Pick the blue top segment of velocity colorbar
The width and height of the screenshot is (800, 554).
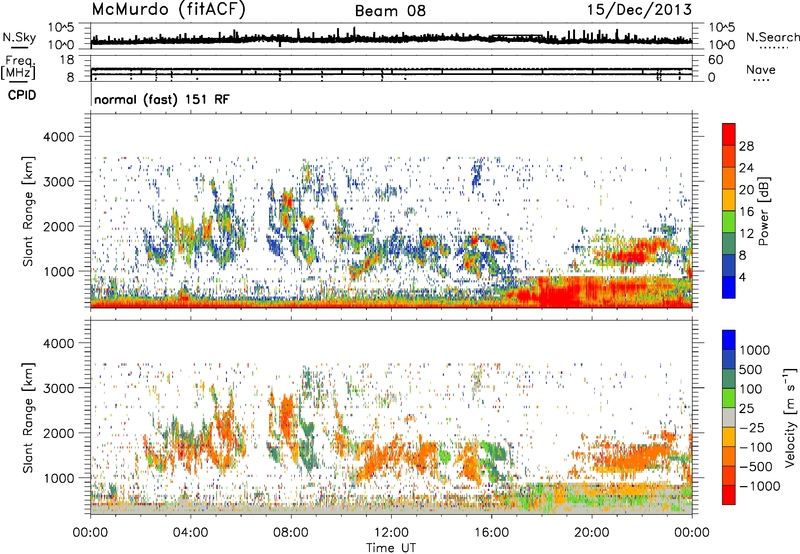click(729, 340)
